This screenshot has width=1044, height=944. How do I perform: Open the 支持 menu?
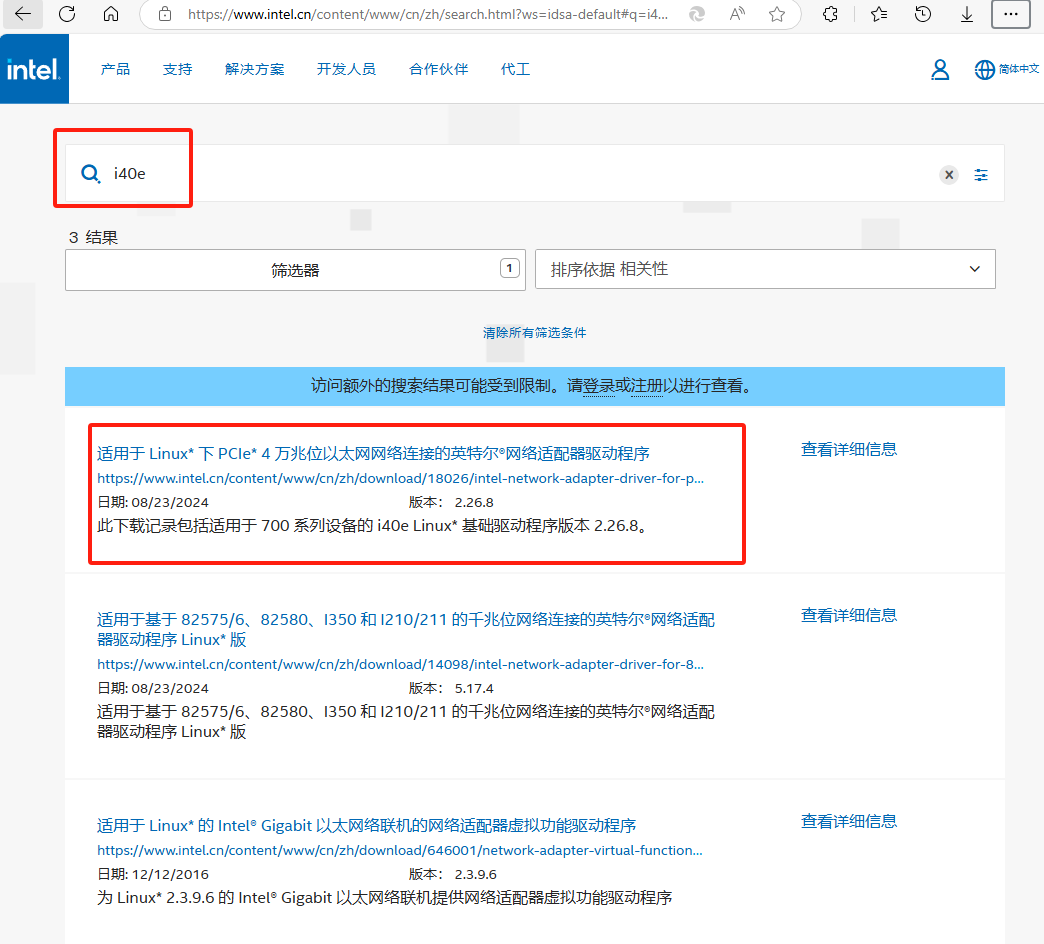coord(177,69)
